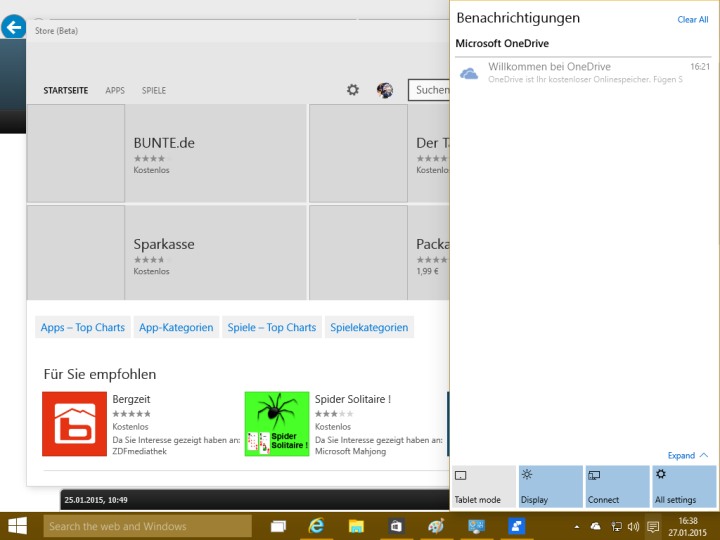
Task: Open the remote desktop icon in taskbar
Action: (476, 526)
